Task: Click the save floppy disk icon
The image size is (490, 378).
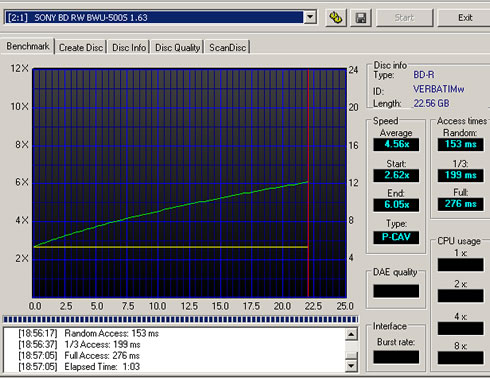Action: 361,18
